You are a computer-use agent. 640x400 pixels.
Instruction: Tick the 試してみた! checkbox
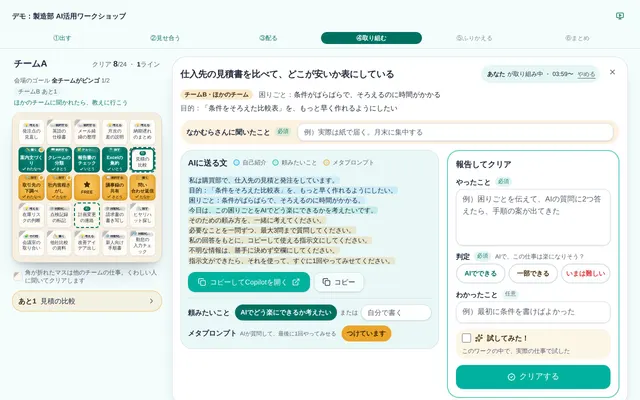(x=467, y=338)
